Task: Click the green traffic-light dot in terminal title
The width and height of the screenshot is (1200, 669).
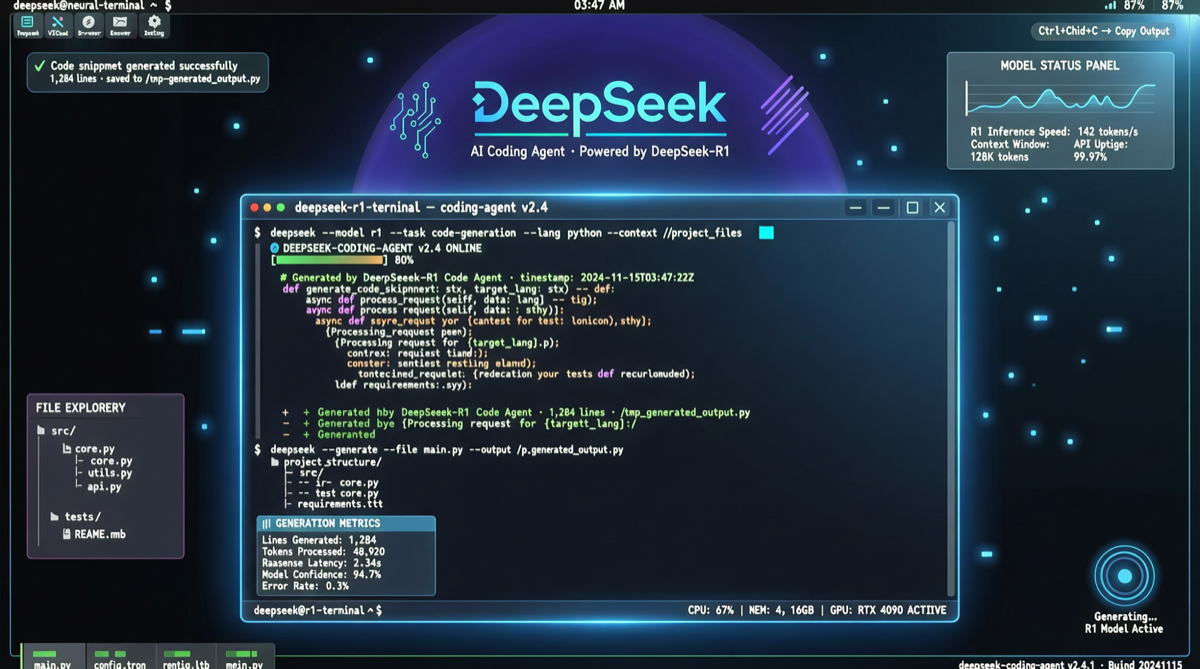Action: (281, 208)
